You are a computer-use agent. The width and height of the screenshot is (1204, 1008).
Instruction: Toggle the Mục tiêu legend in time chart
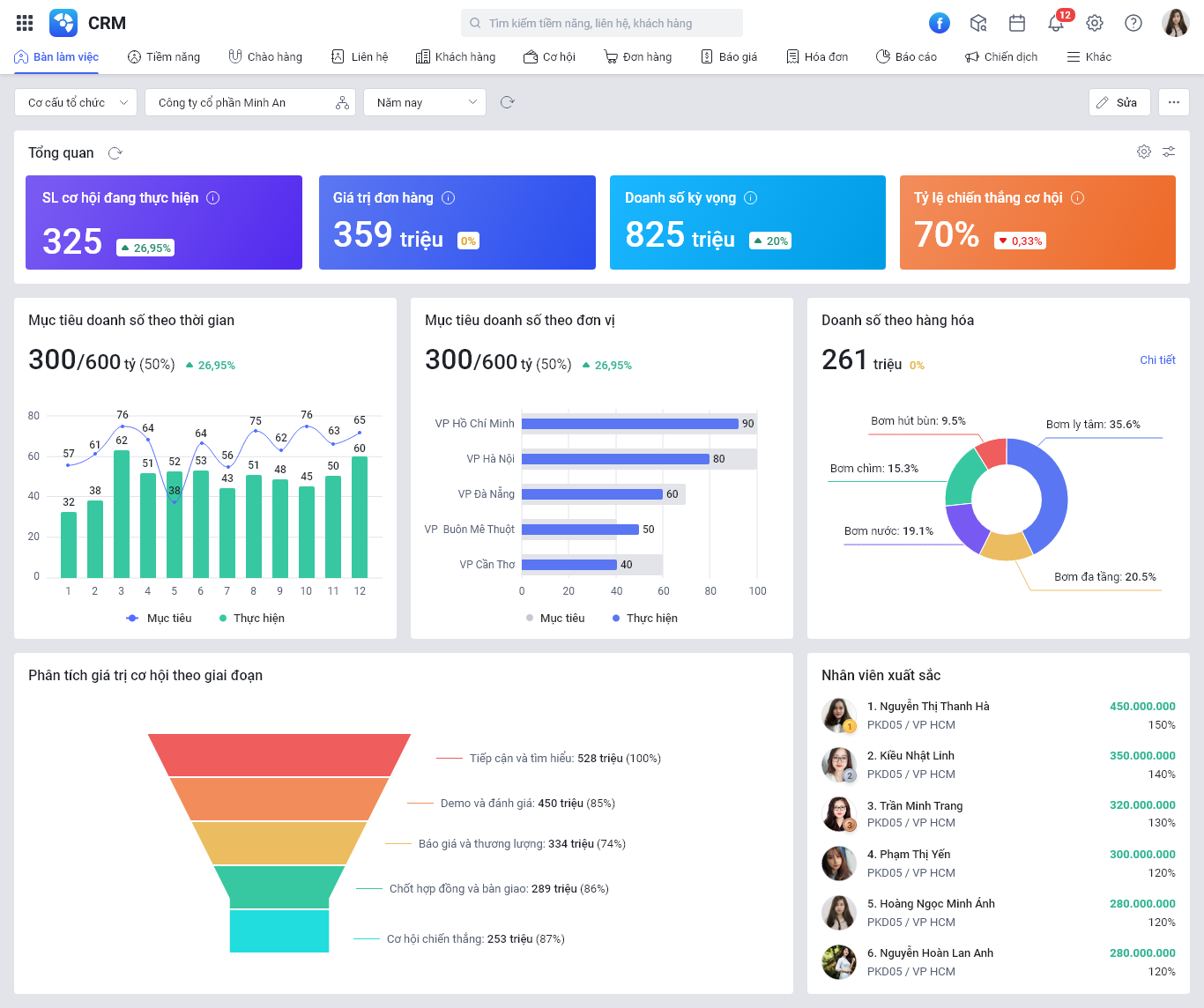160,618
